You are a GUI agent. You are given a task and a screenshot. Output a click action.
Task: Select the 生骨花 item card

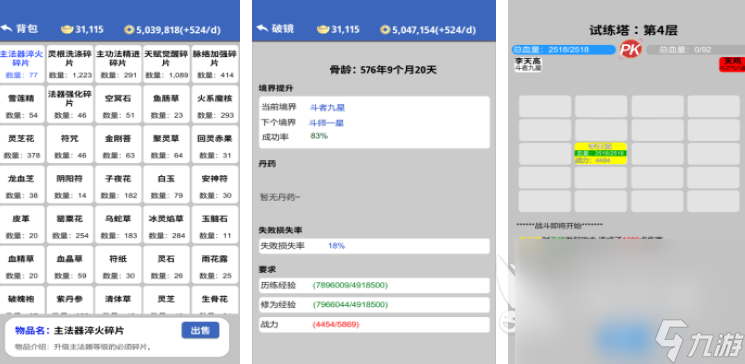click(215, 300)
